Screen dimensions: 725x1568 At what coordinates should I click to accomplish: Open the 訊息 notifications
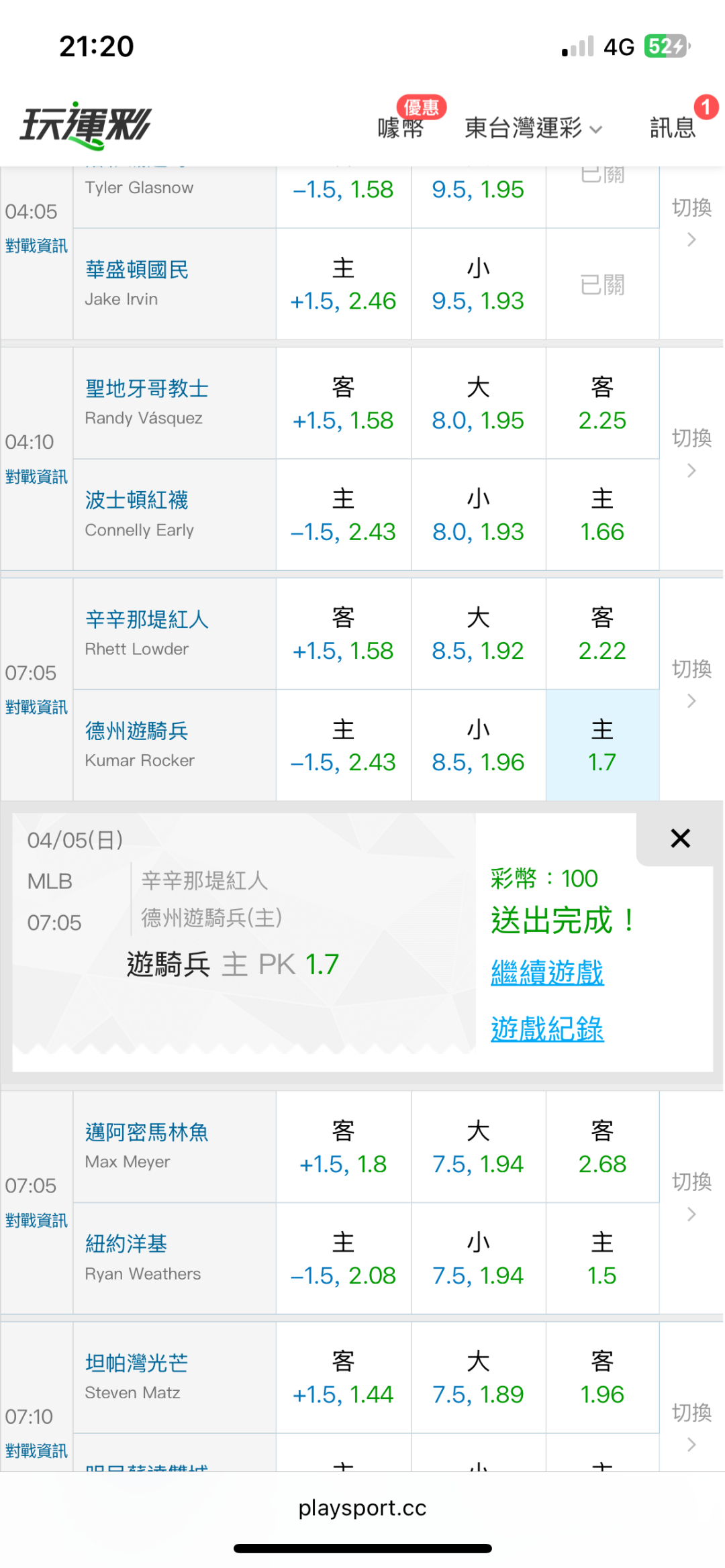click(x=673, y=127)
